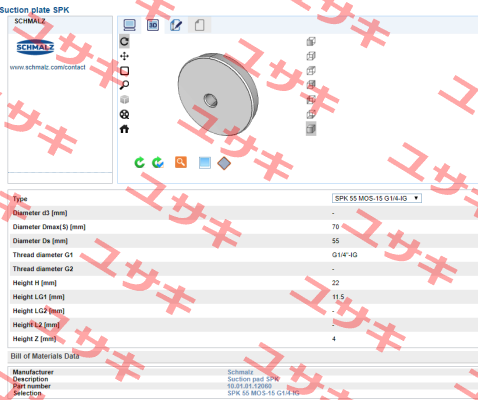Click the Height H [mm] label
The height and width of the screenshot is (400, 478).
(x=35, y=283)
